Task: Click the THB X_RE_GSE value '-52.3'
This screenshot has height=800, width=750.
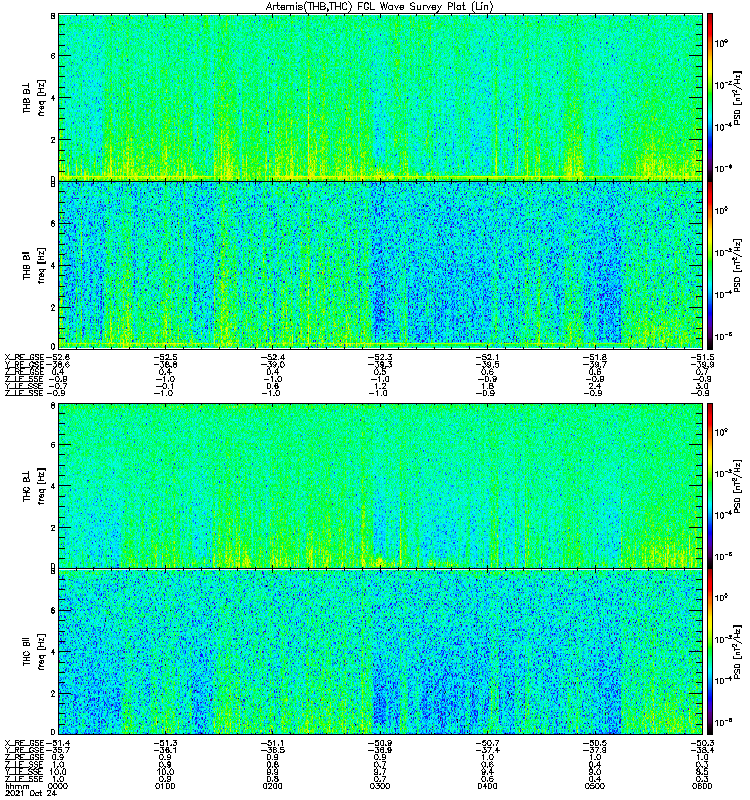Action: (380, 357)
